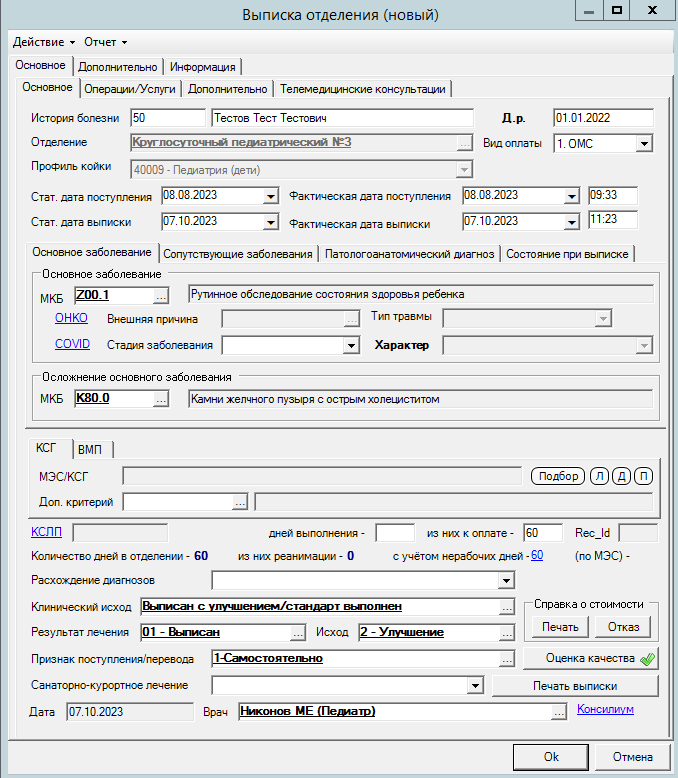The image size is (678, 778).
Task: Click the Оценка качества button
Action: [x=591, y=658]
